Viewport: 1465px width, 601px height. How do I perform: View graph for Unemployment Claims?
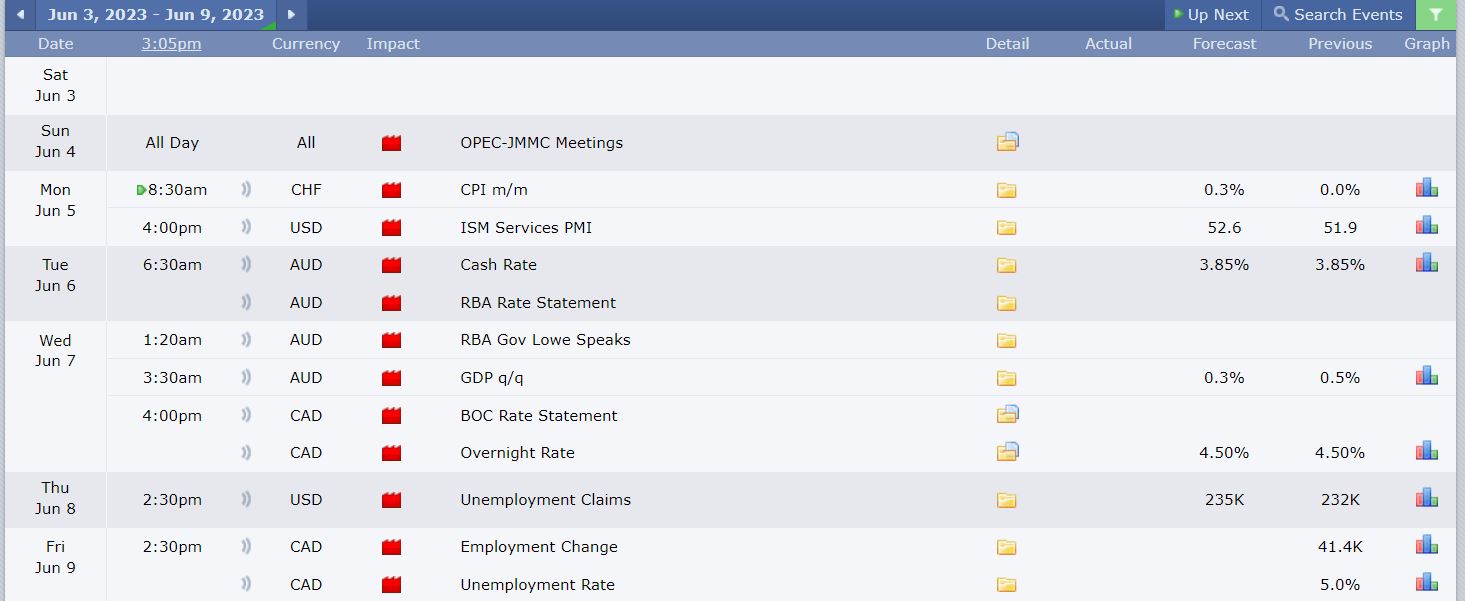click(1426, 498)
